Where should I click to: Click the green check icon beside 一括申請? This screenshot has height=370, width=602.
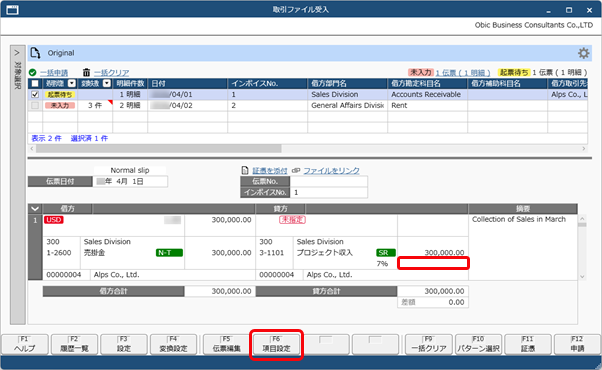click(33, 73)
